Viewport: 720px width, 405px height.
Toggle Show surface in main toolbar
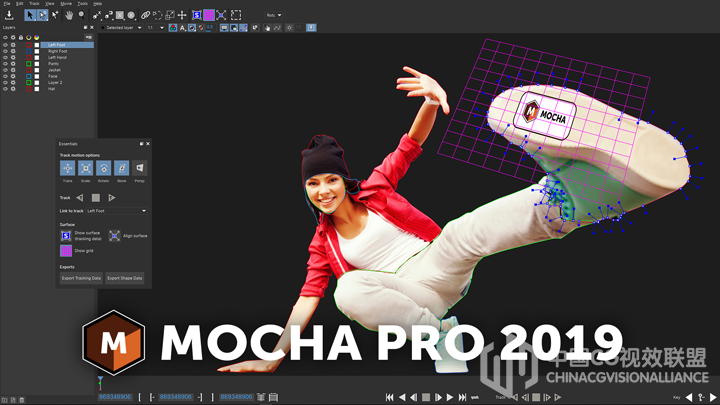[x=197, y=15]
